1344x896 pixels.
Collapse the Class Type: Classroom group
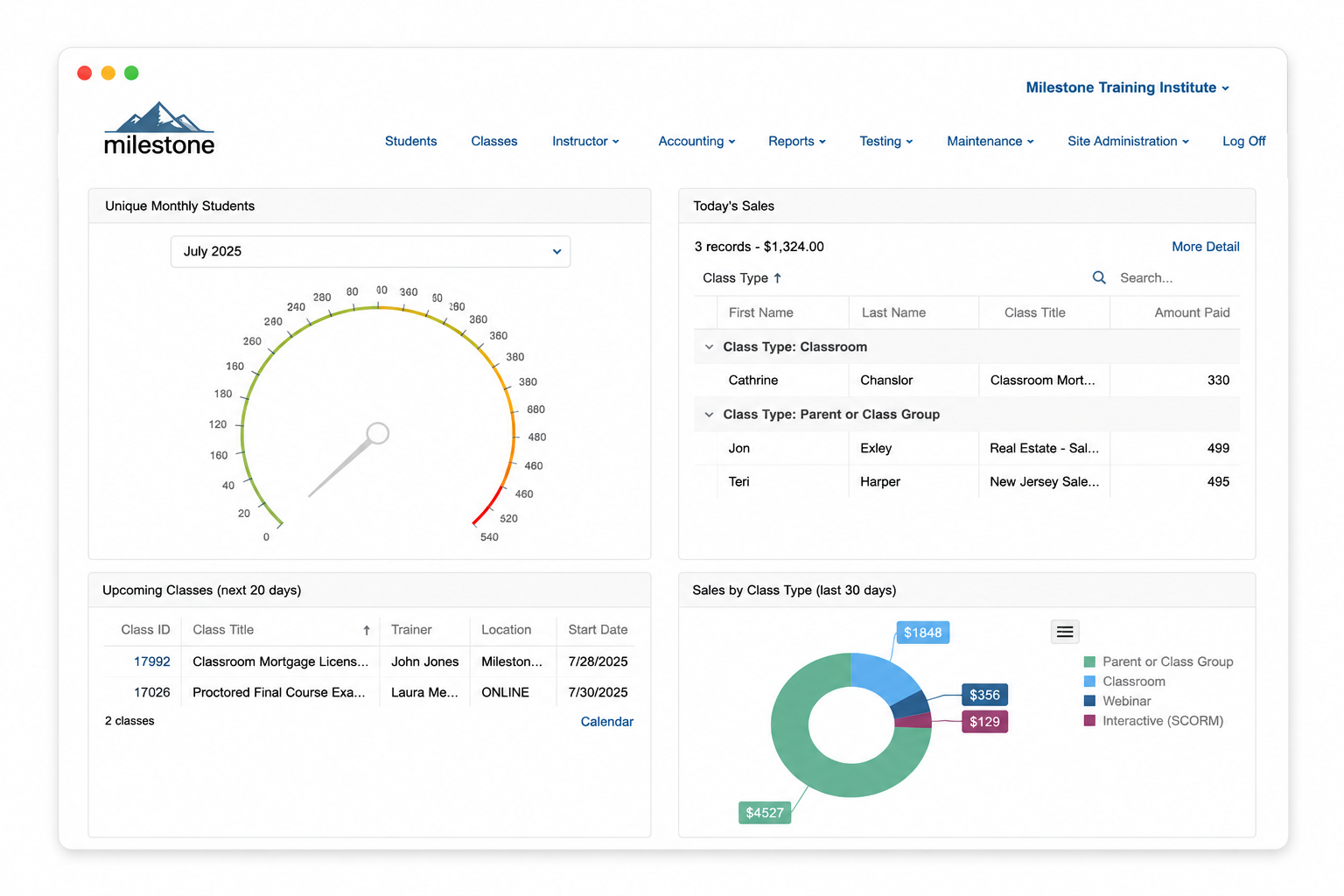tap(709, 347)
